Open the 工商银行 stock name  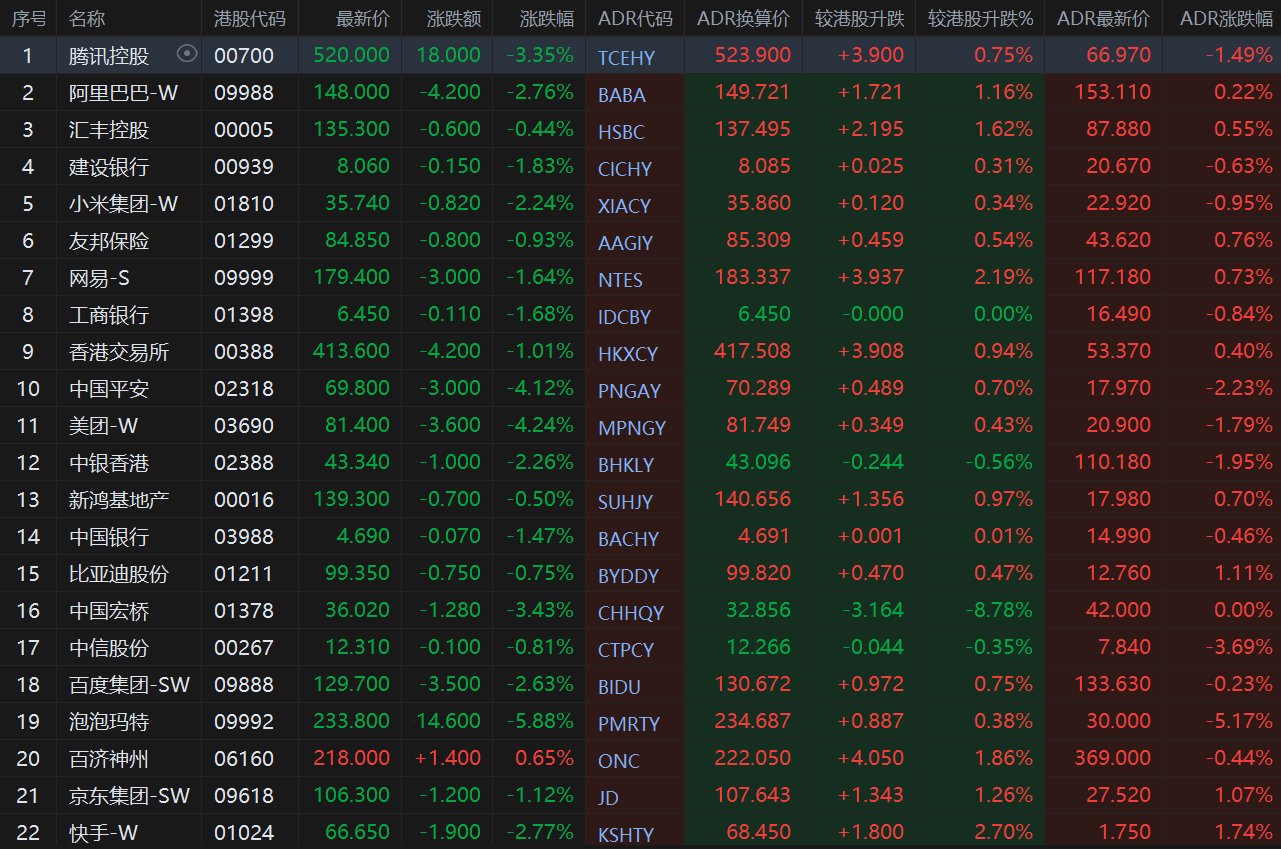point(109,315)
